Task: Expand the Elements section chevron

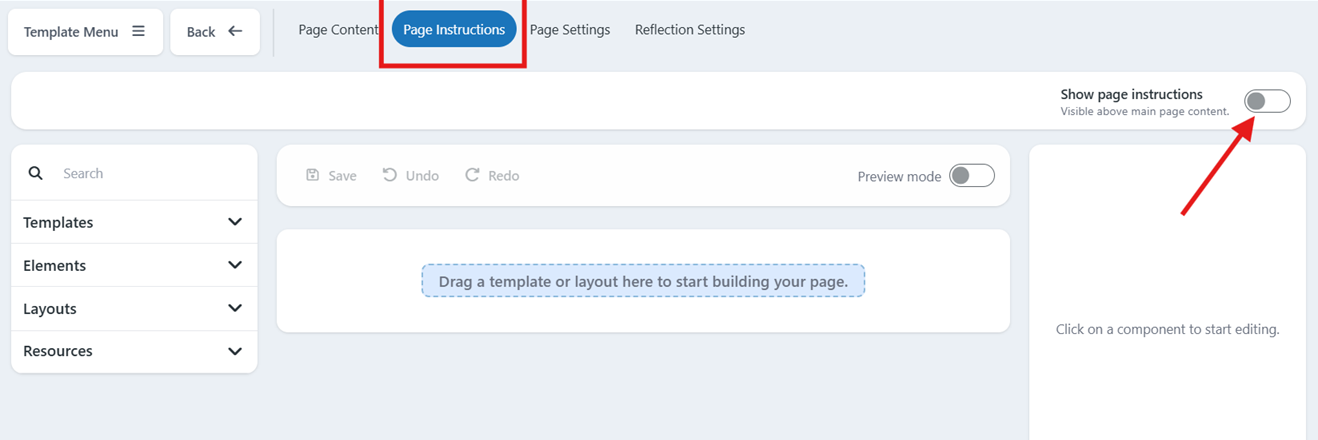Action: pyautogui.click(x=235, y=265)
